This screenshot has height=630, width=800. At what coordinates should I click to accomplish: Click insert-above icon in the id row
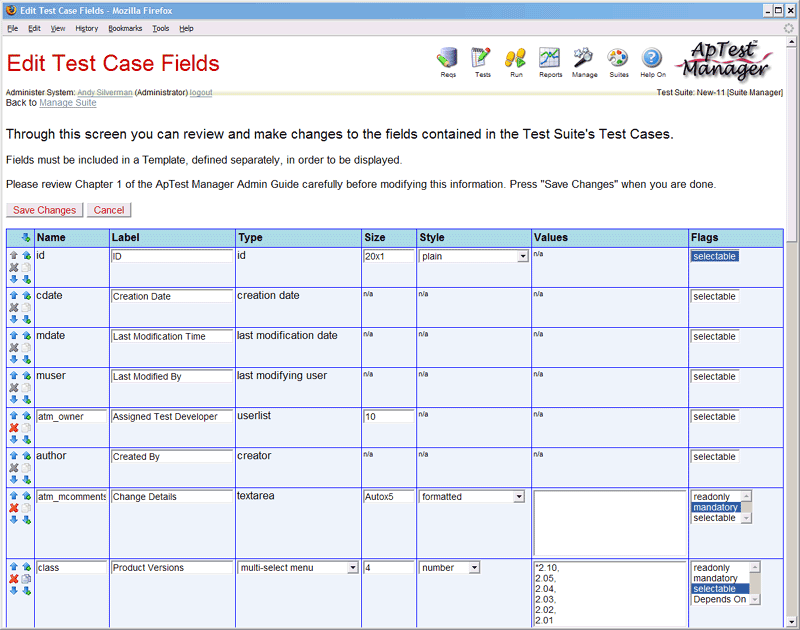[27, 255]
